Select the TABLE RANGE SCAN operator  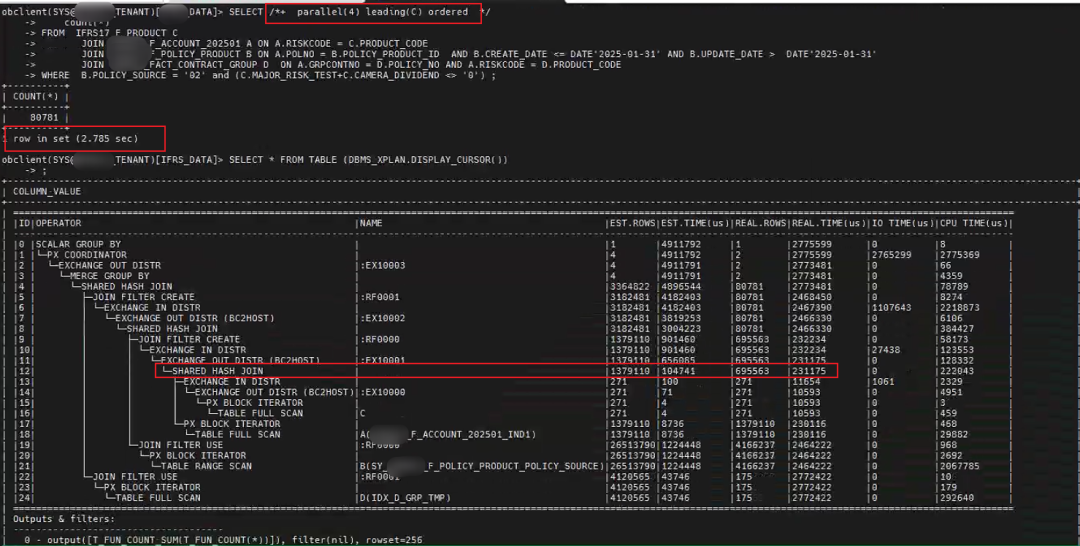pyautogui.click(x=206, y=466)
